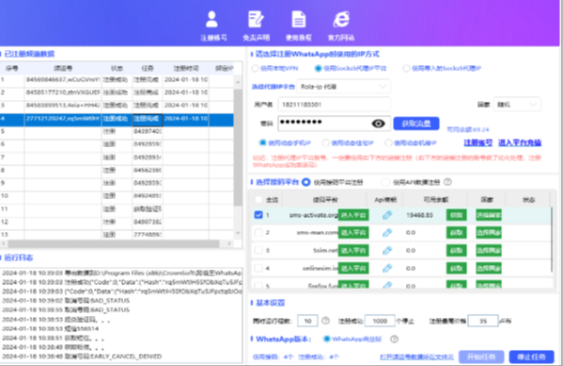The width and height of the screenshot is (563, 366).
Task: Click the accounts table horizontal scrollbar thumb
Action: point(114,244)
